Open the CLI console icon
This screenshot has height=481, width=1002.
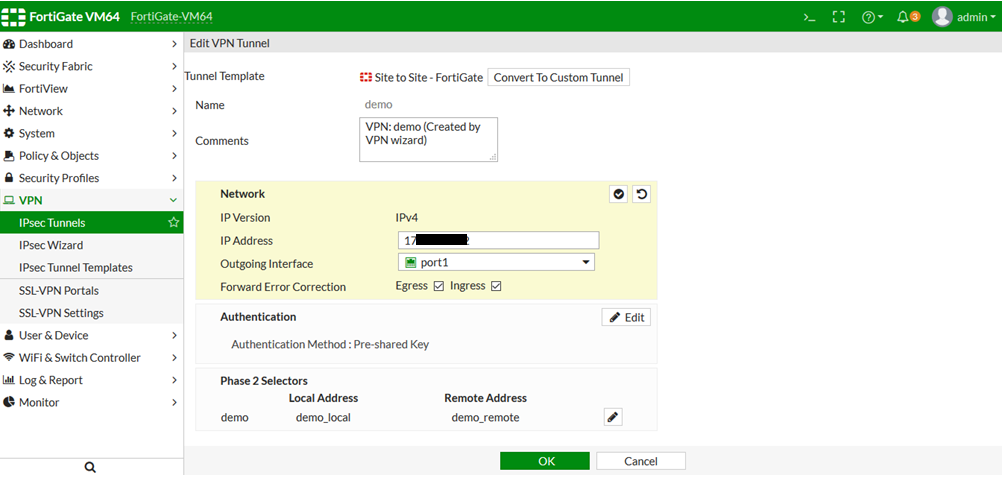[x=810, y=17]
